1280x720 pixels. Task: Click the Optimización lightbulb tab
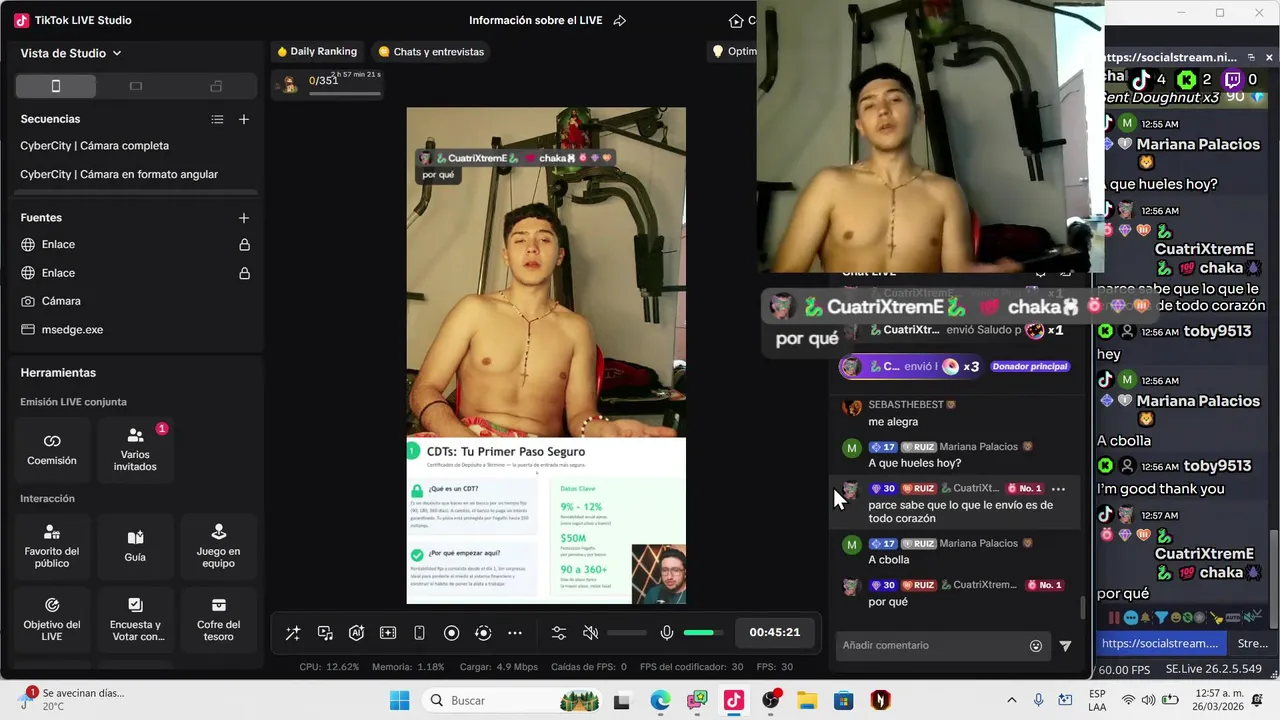tap(733, 51)
